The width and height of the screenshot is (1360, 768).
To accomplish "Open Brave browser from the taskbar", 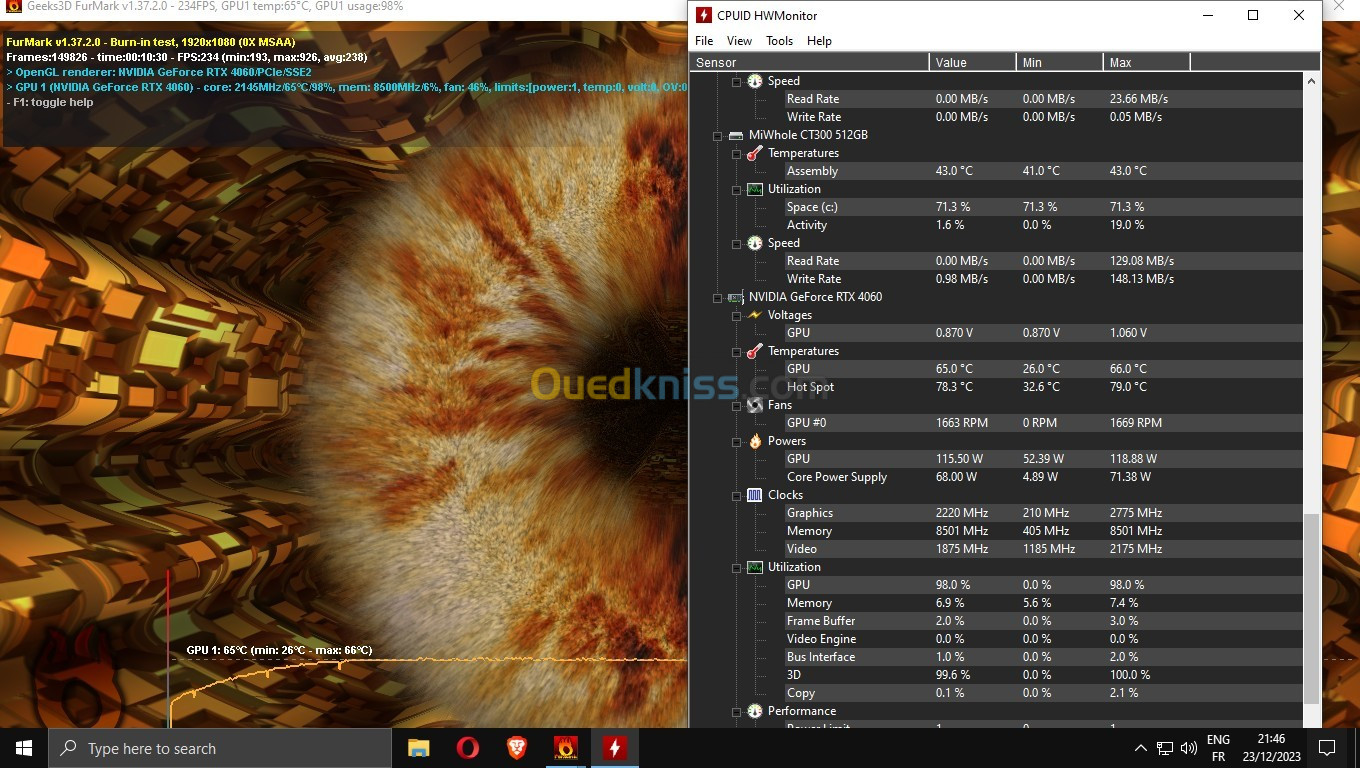I will [x=517, y=748].
